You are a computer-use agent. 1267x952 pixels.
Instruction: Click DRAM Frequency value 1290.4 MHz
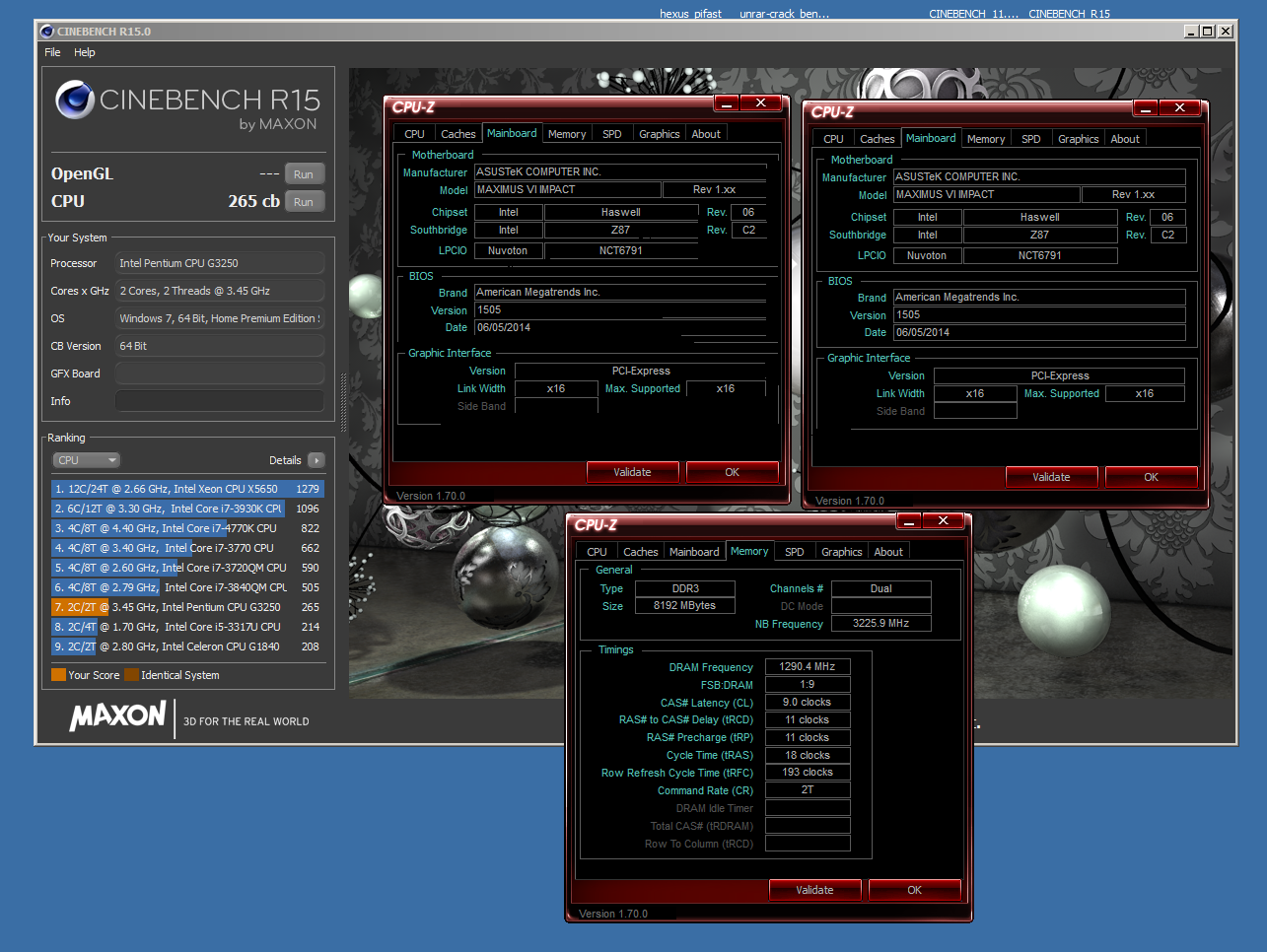808,667
